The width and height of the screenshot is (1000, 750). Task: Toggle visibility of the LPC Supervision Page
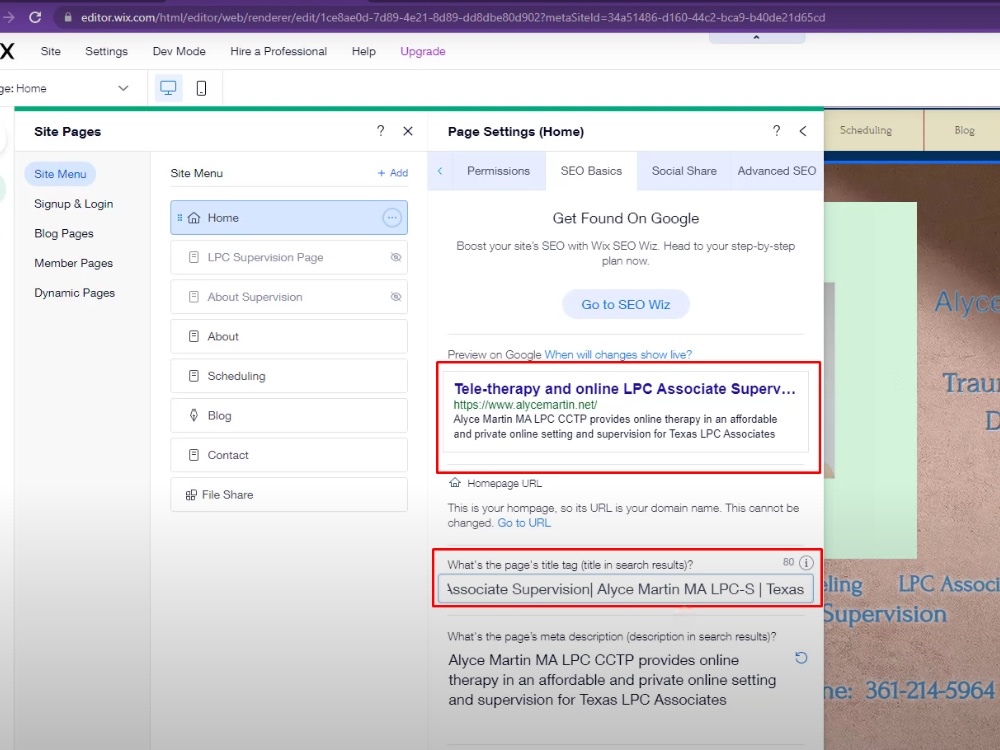pos(395,257)
